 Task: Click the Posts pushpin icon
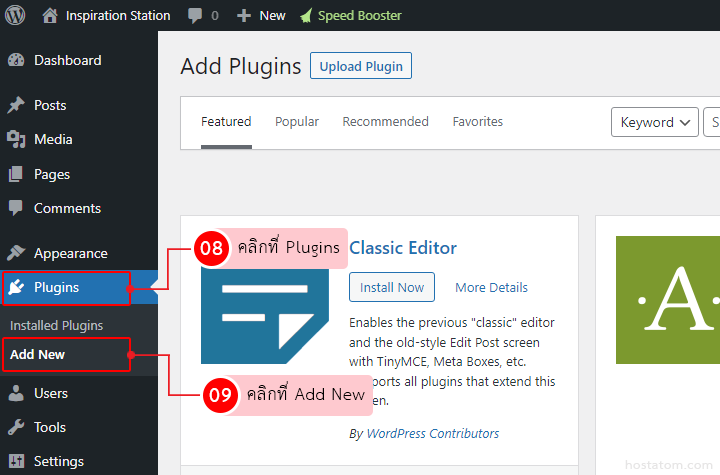(16, 105)
